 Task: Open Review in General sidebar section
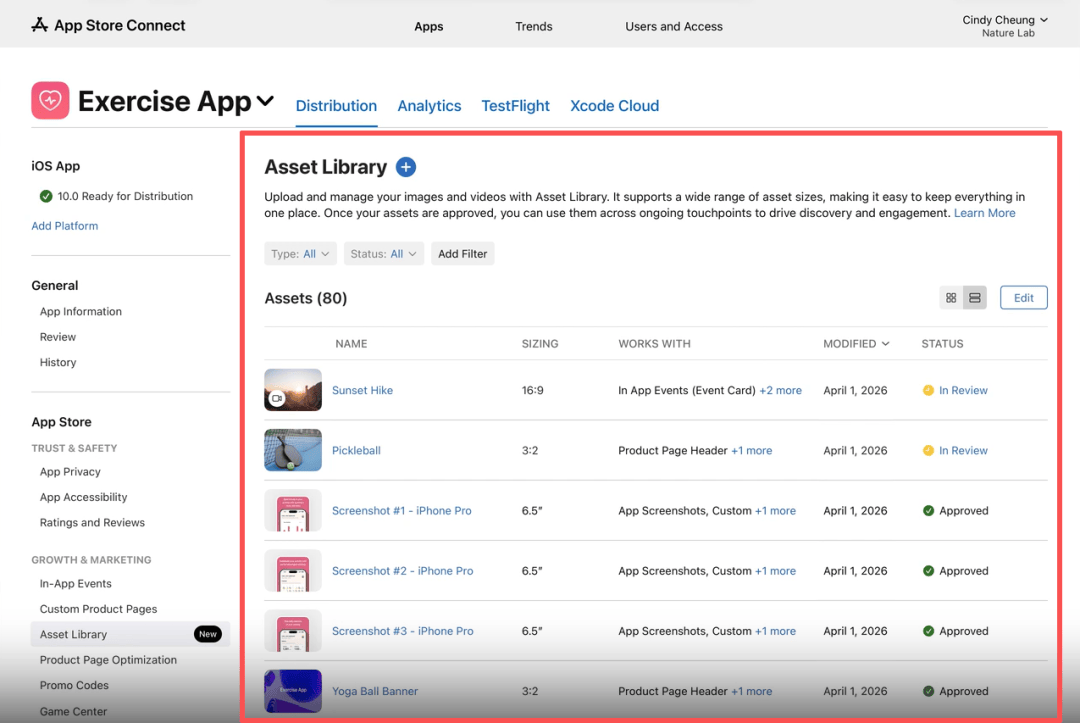pos(58,337)
